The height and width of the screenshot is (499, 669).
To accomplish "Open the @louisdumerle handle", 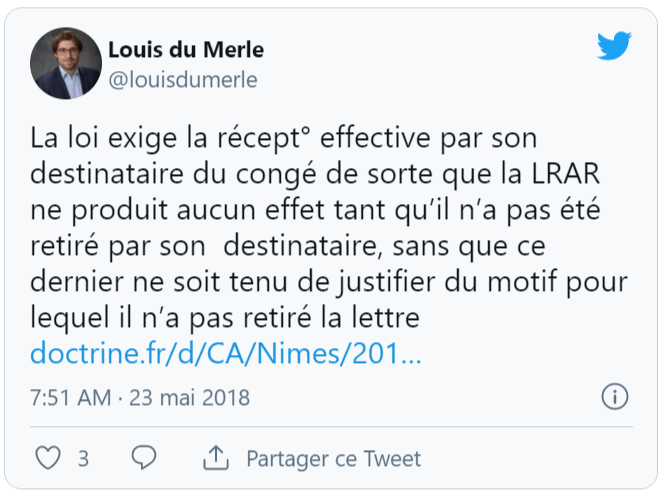I will coord(183,80).
